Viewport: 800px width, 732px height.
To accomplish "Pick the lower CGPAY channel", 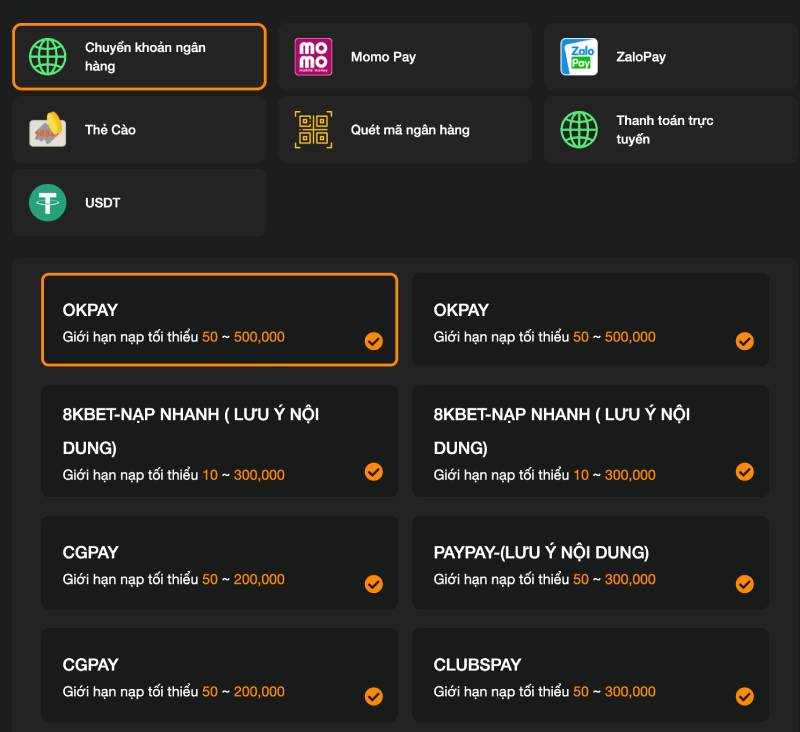I will (219, 675).
